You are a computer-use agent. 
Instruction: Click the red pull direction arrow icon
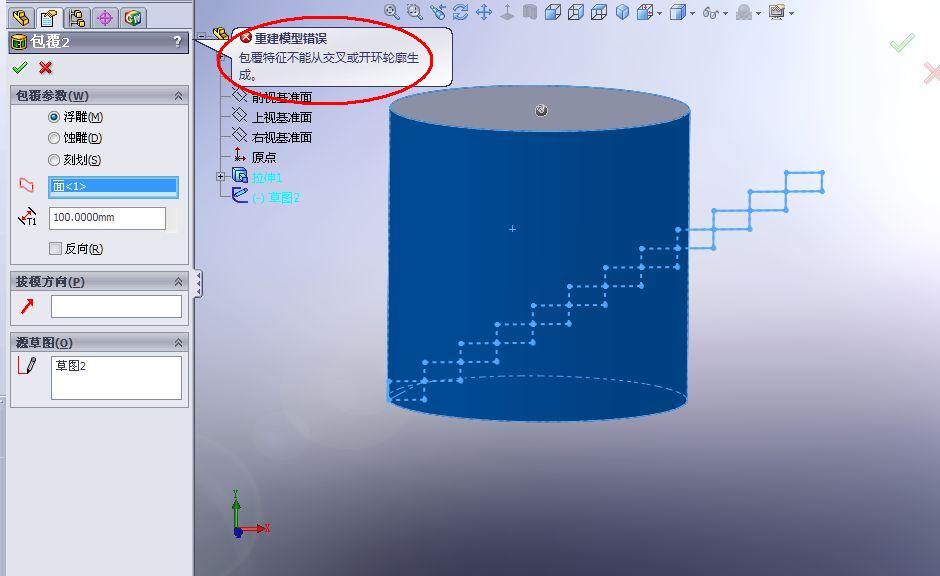pyautogui.click(x=27, y=306)
